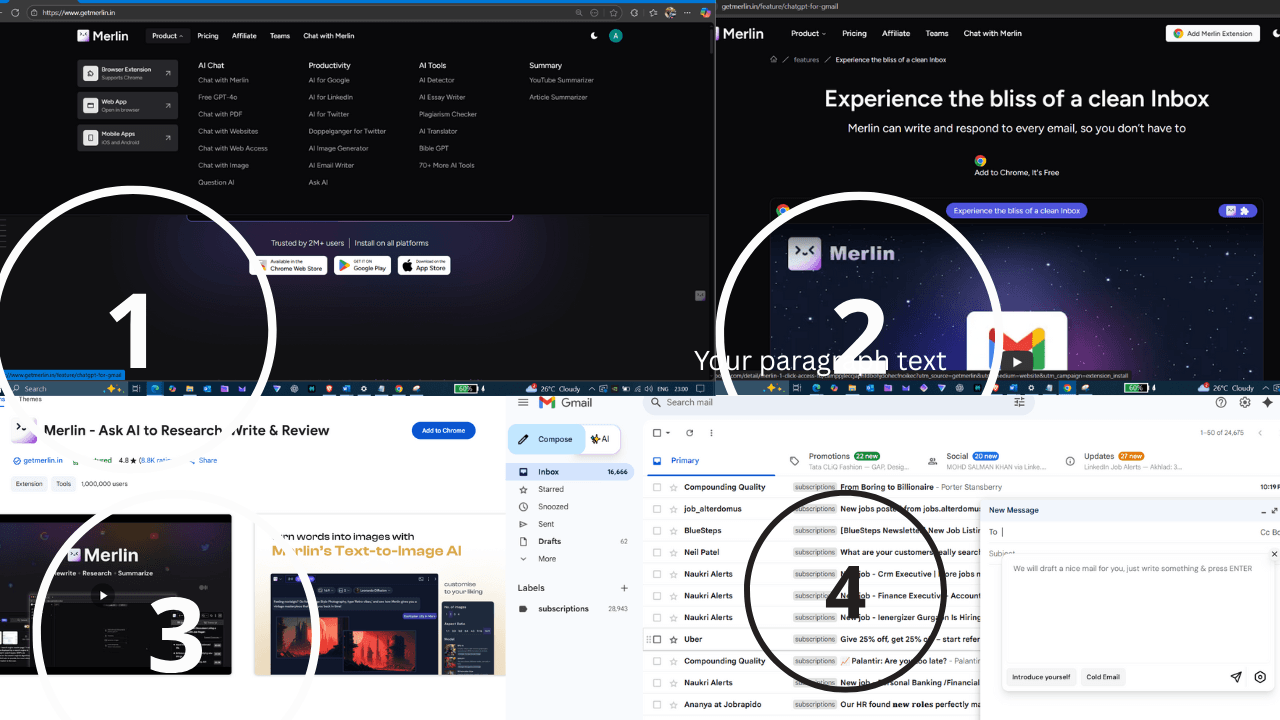This screenshot has height=720, width=1280.
Task: Open Merlin AI assistant beside Compose
Action: [601, 438]
